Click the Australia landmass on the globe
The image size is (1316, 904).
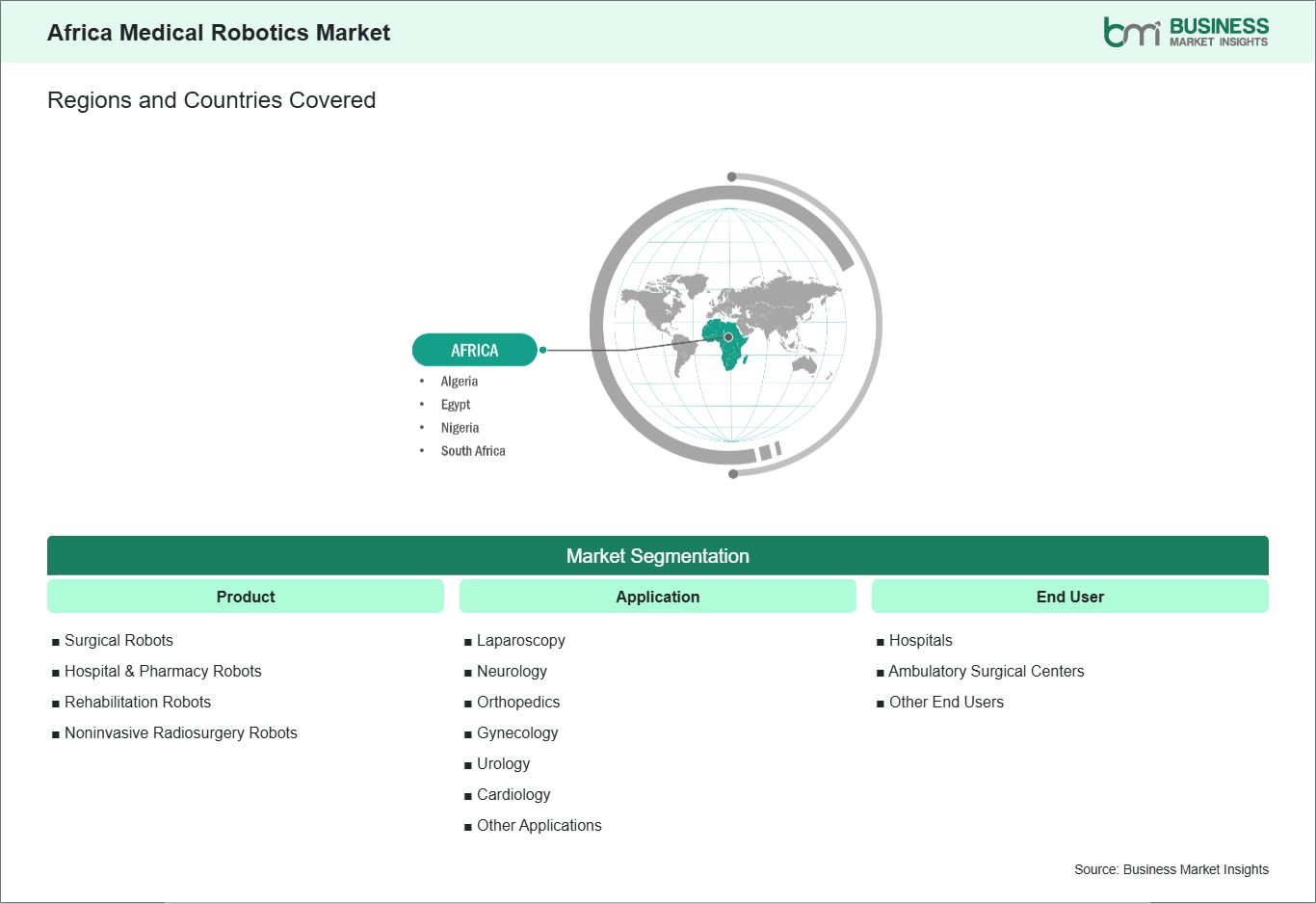(x=804, y=363)
